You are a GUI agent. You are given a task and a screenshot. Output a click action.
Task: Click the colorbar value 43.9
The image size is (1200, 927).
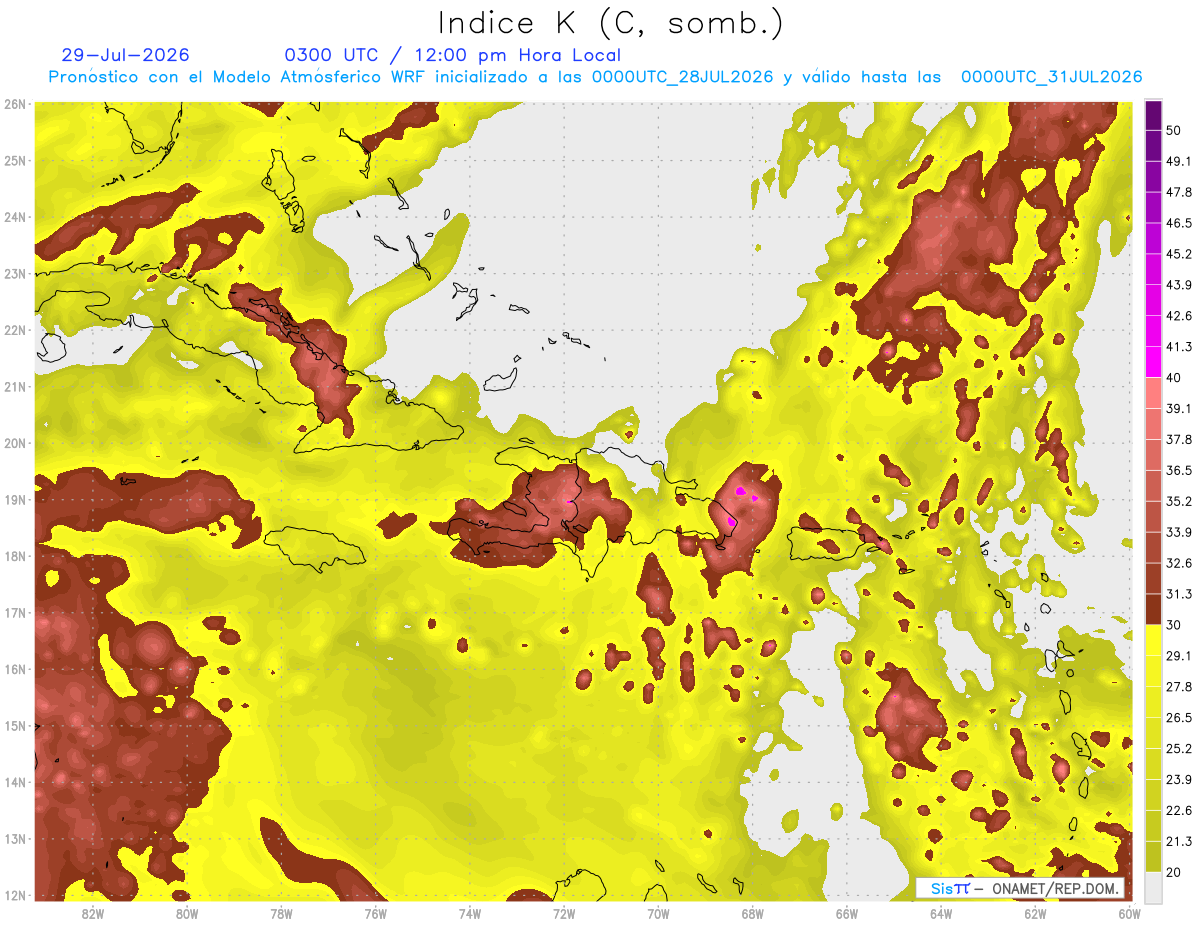tap(1178, 285)
